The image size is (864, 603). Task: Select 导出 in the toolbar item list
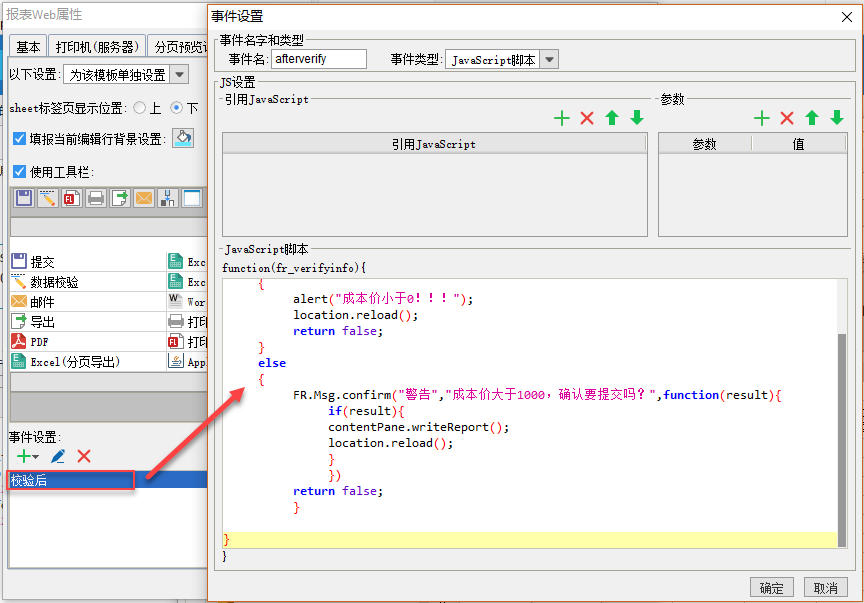(x=88, y=321)
